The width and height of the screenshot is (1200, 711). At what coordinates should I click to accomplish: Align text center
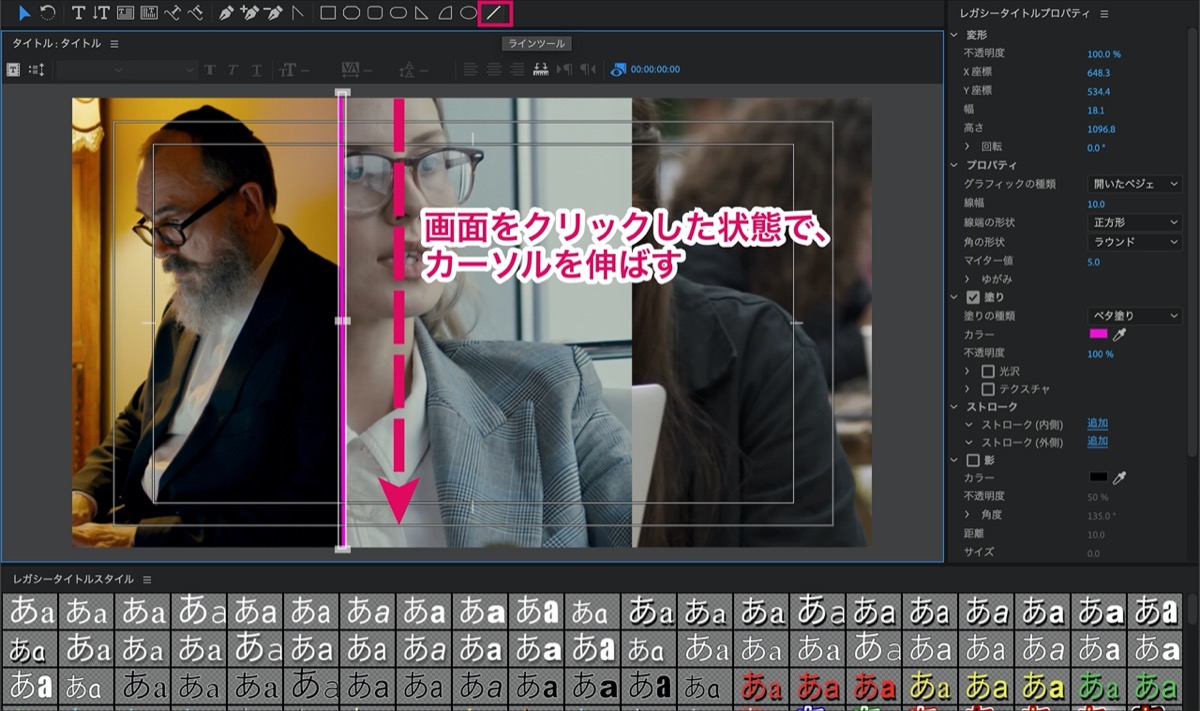[x=493, y=69]
